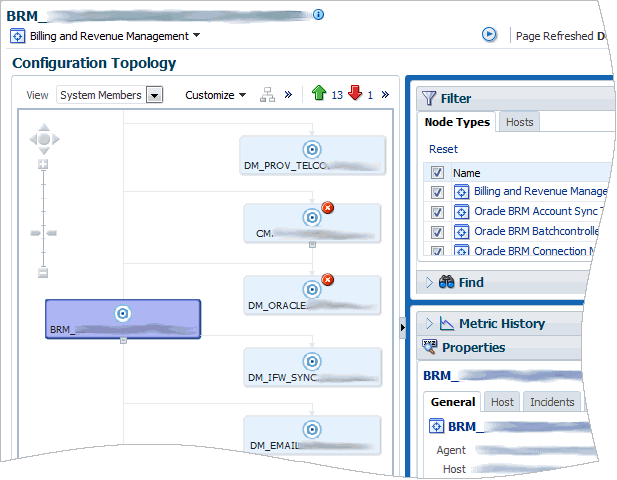Viewport: 617px width, 480px height.
Task: Uncheck Oracle BRM Batchcontroller node type
Action: click(x=437, y=232)
